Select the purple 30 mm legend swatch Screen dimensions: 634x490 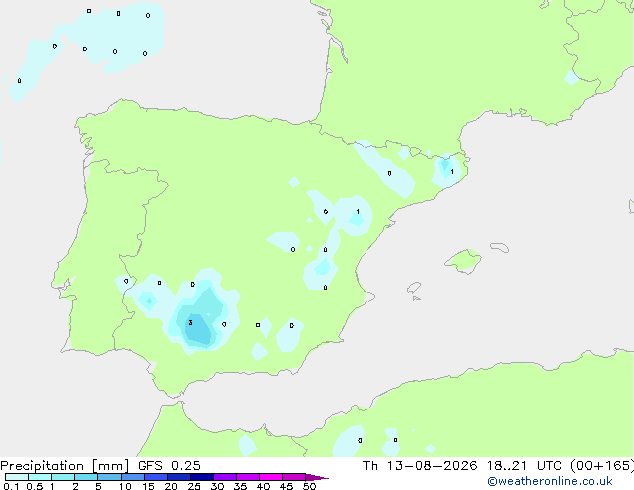[x=225, y=477]
